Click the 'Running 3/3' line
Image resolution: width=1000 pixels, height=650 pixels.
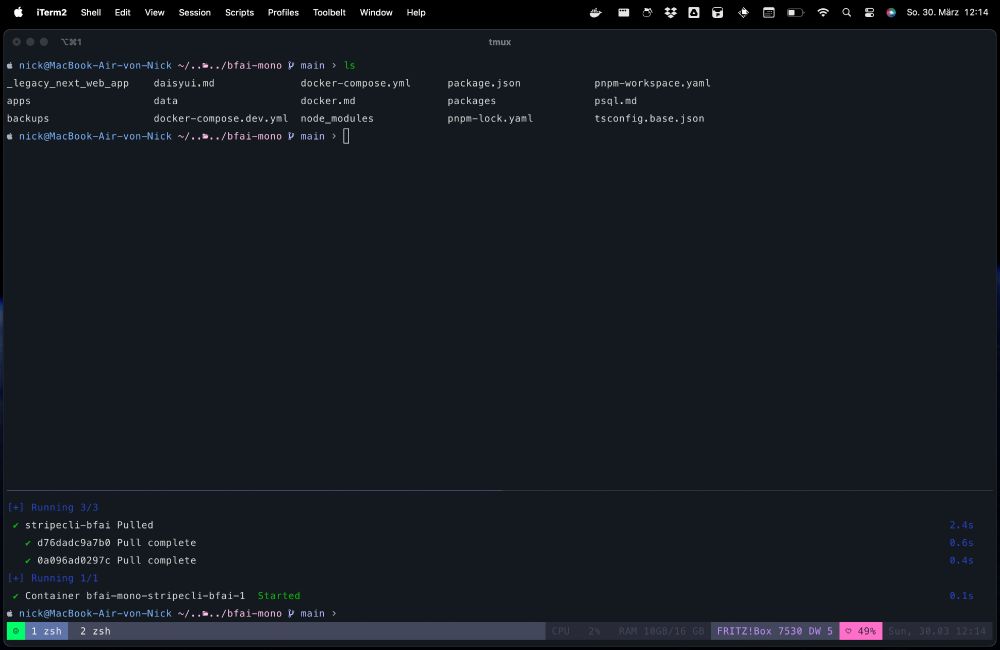53,508
